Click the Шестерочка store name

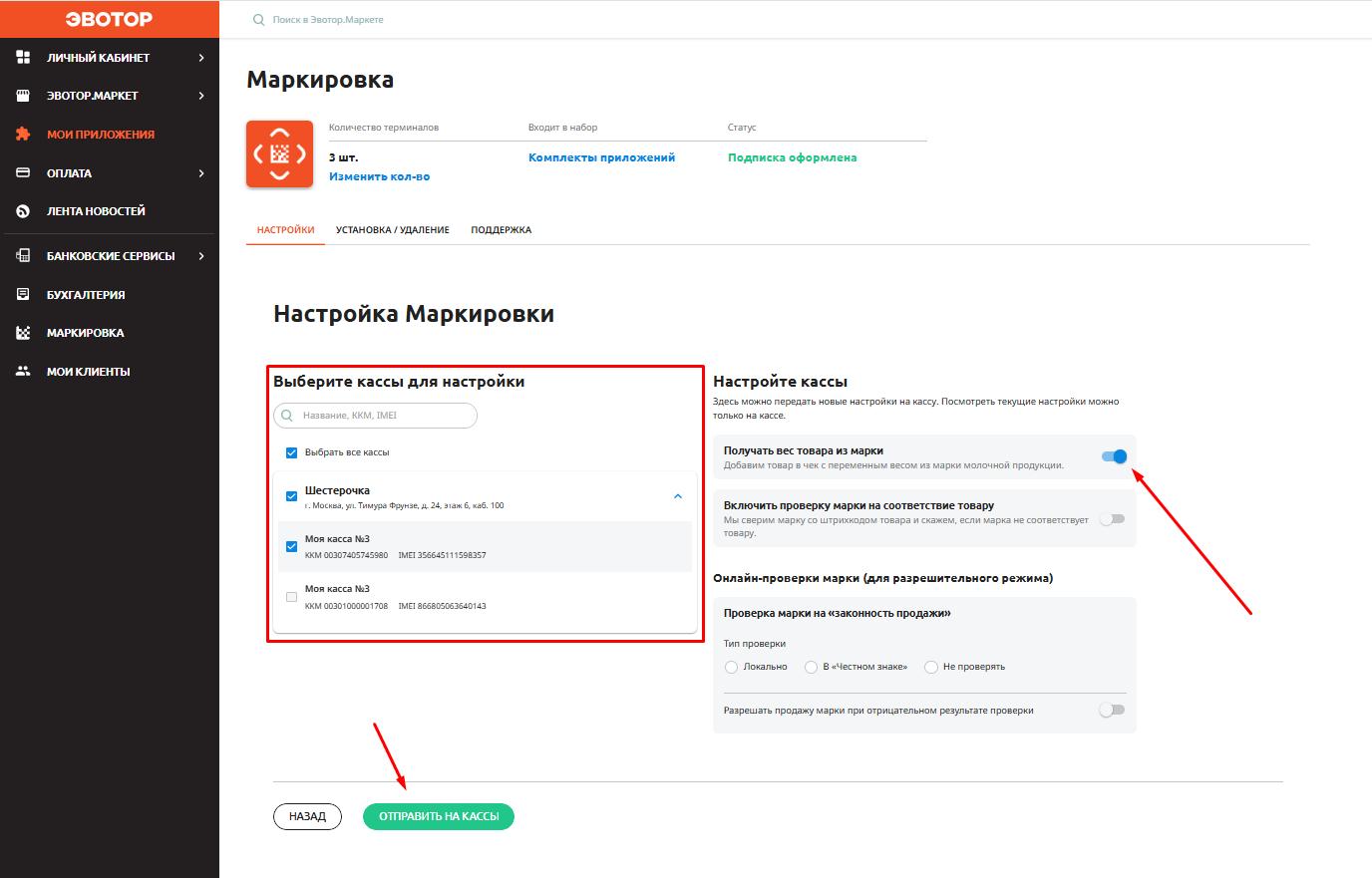tap(337, 490)
